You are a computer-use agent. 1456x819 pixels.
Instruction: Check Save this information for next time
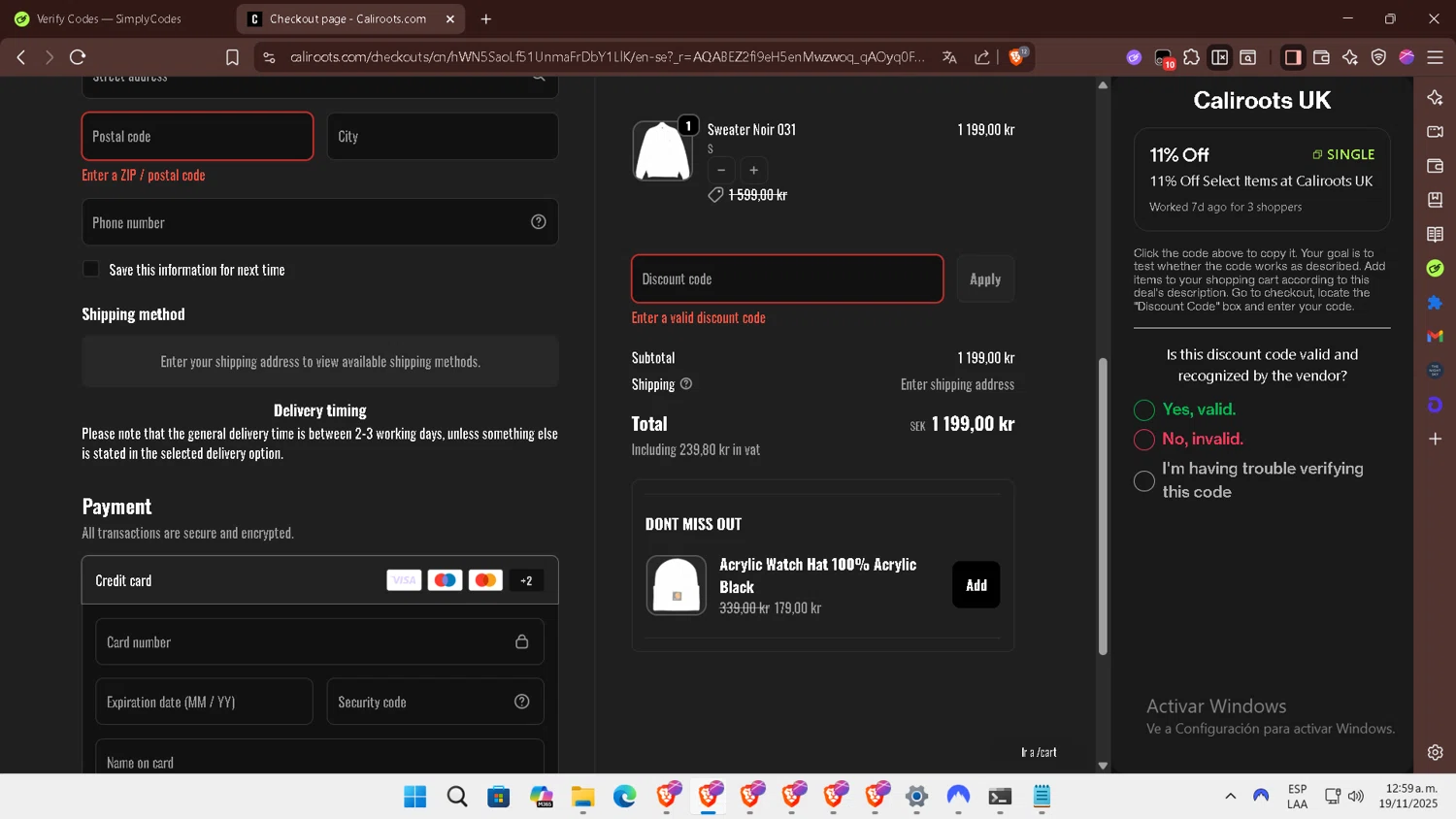tap(91, 269)
